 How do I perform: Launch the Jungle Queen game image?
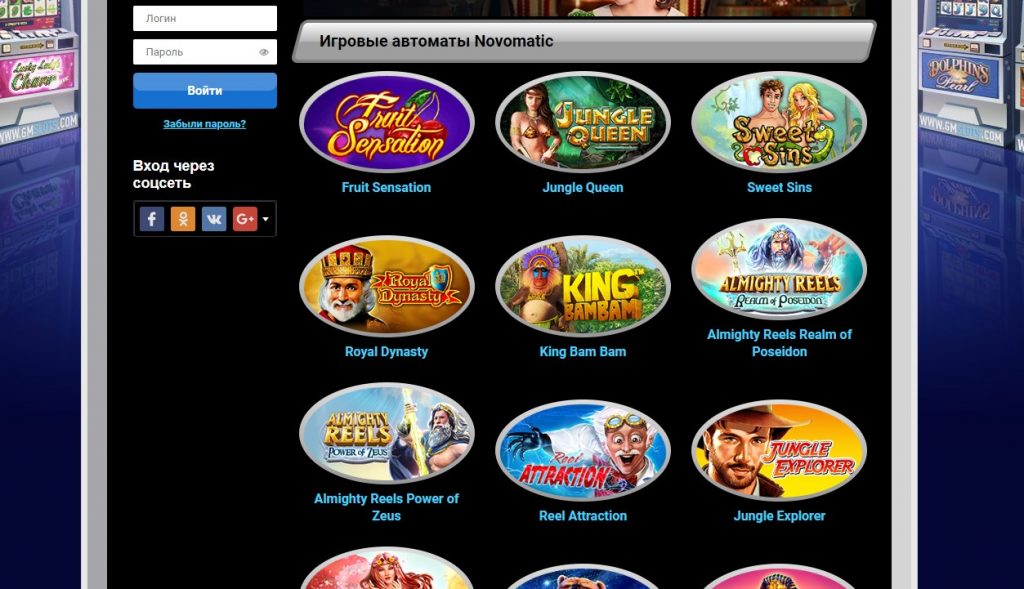tap(583, 122)
